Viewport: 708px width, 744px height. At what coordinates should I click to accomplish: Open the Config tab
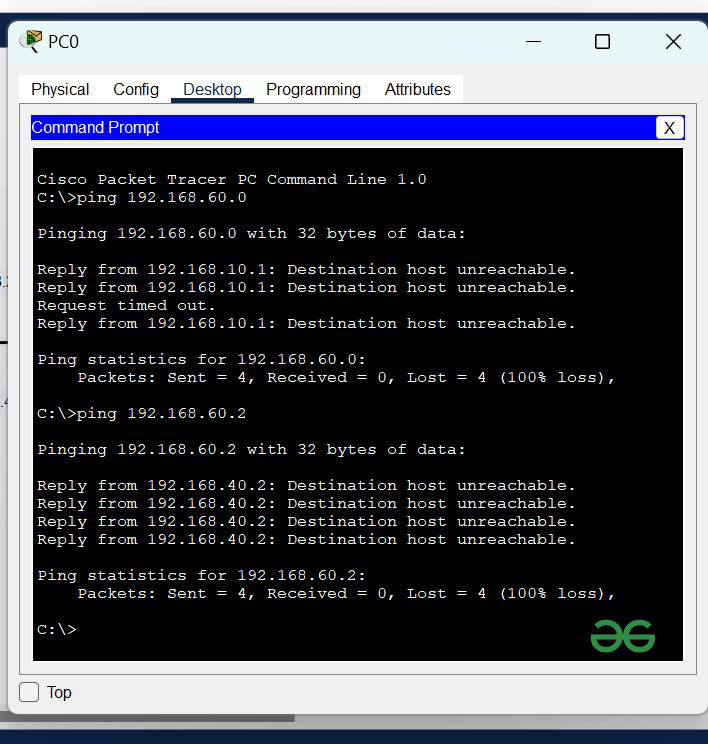point(136,89)
